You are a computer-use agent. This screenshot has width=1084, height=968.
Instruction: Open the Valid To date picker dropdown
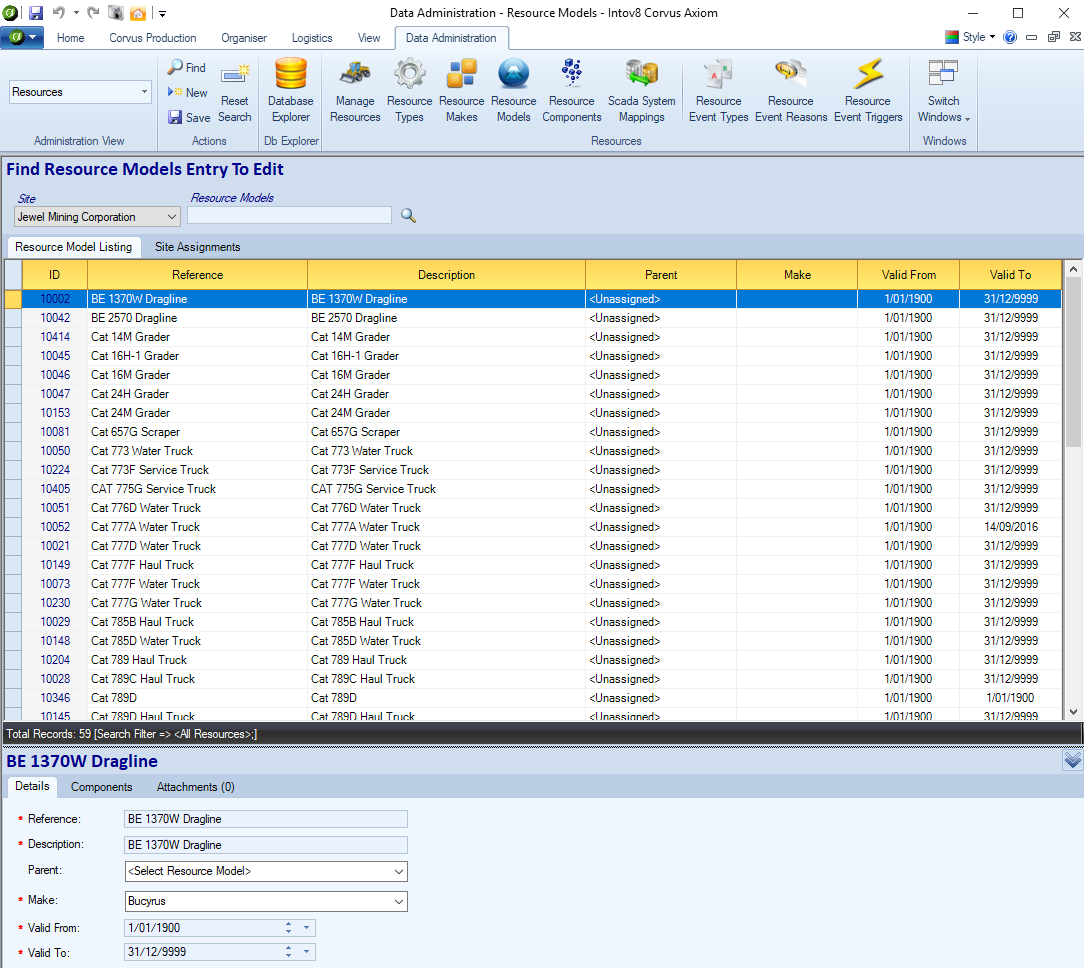(306, 952)
